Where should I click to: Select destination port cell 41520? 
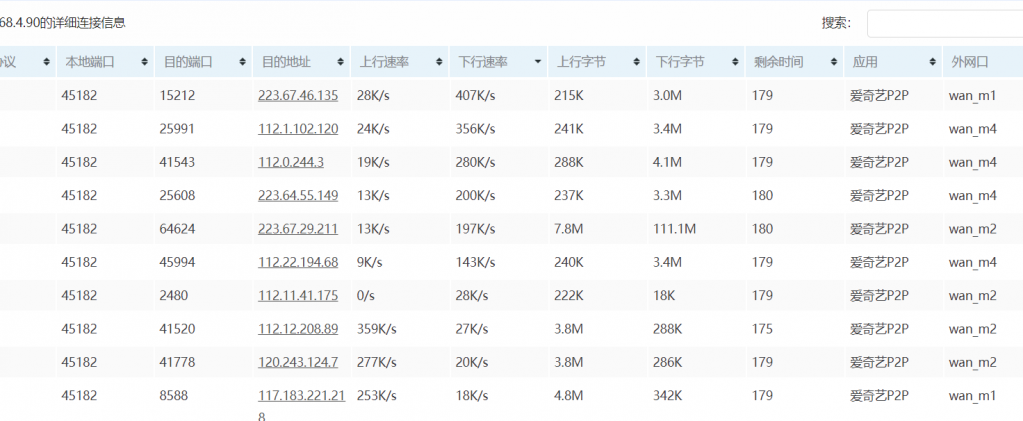(177, 329)
